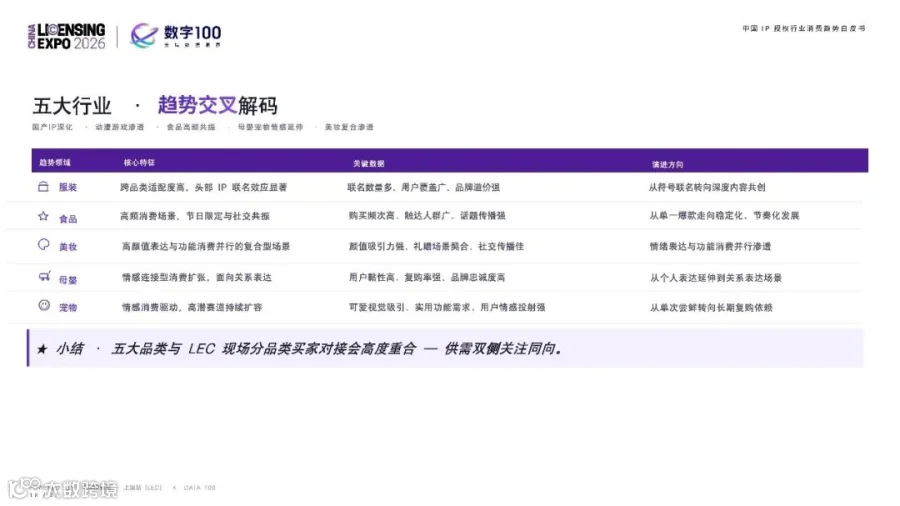Screen dimensions: 900x506
Task: Select the 关键数据 column header
Action: [x=368, y=164]
